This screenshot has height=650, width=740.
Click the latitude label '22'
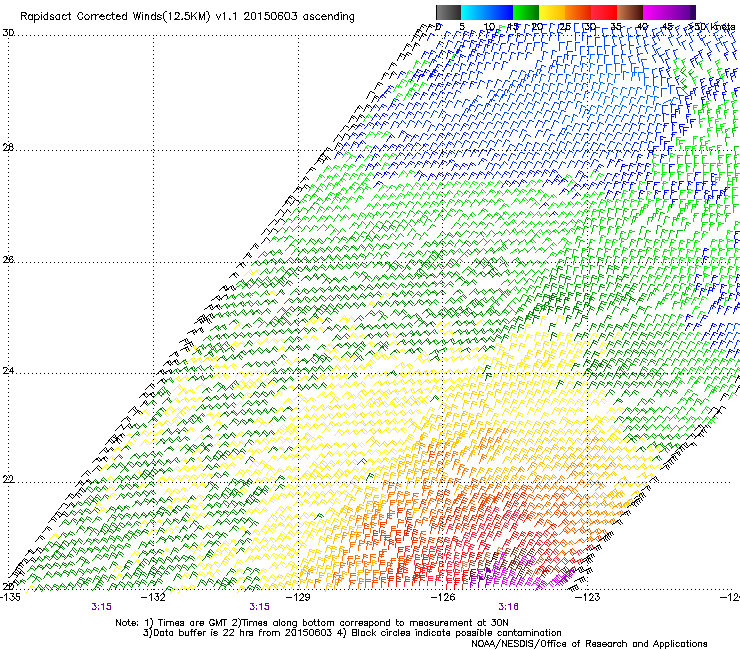tap(8, 480)
